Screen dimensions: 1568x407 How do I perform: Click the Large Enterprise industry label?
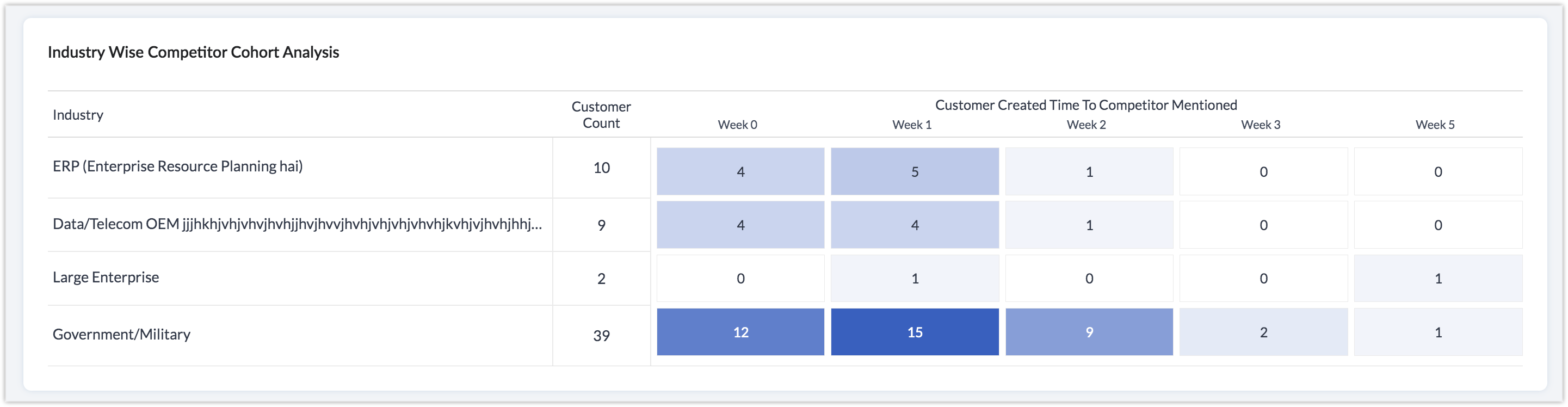106,277
